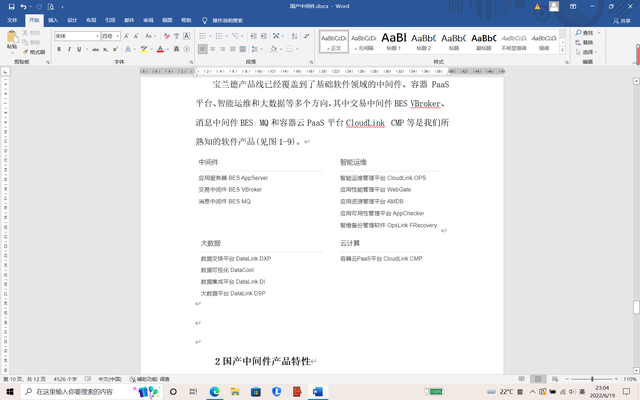Viewport: 640px width, 400px height.
Task: Click the numbered list button
Action: click(x=219, y=36)
